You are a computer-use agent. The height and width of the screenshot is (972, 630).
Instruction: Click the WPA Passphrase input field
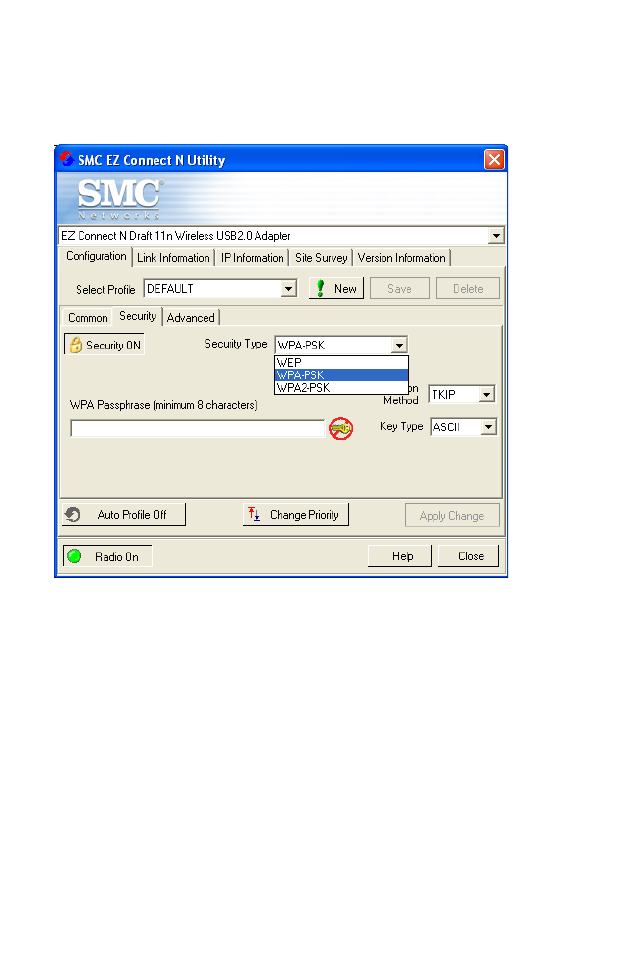tap(198, 428)
